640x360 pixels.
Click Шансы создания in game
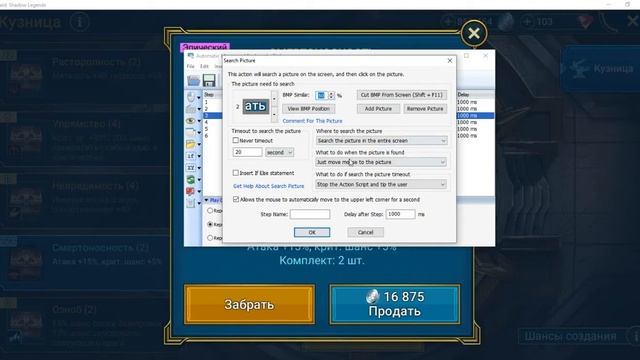tap(570, 337)
